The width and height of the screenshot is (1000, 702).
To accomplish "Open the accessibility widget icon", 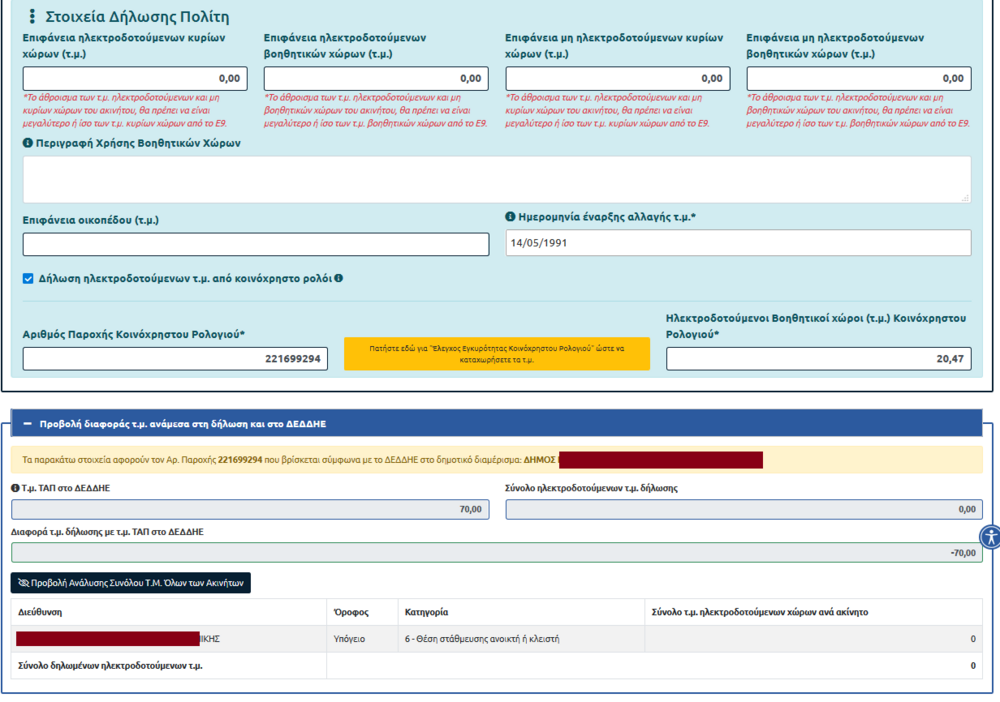I will (989, 536).
